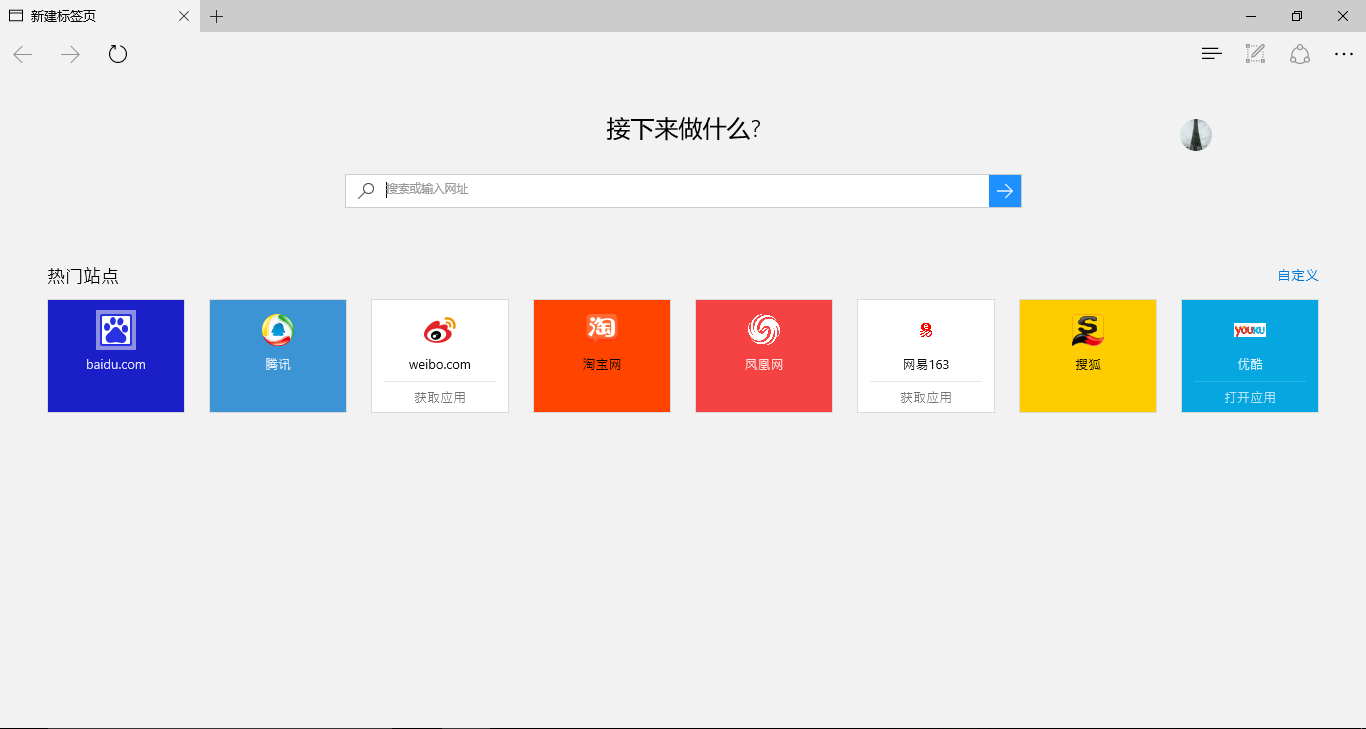This screenshot has height=729, width=1366.
Task: Select the 新建标签页 tab
Action: click(100, 16)
